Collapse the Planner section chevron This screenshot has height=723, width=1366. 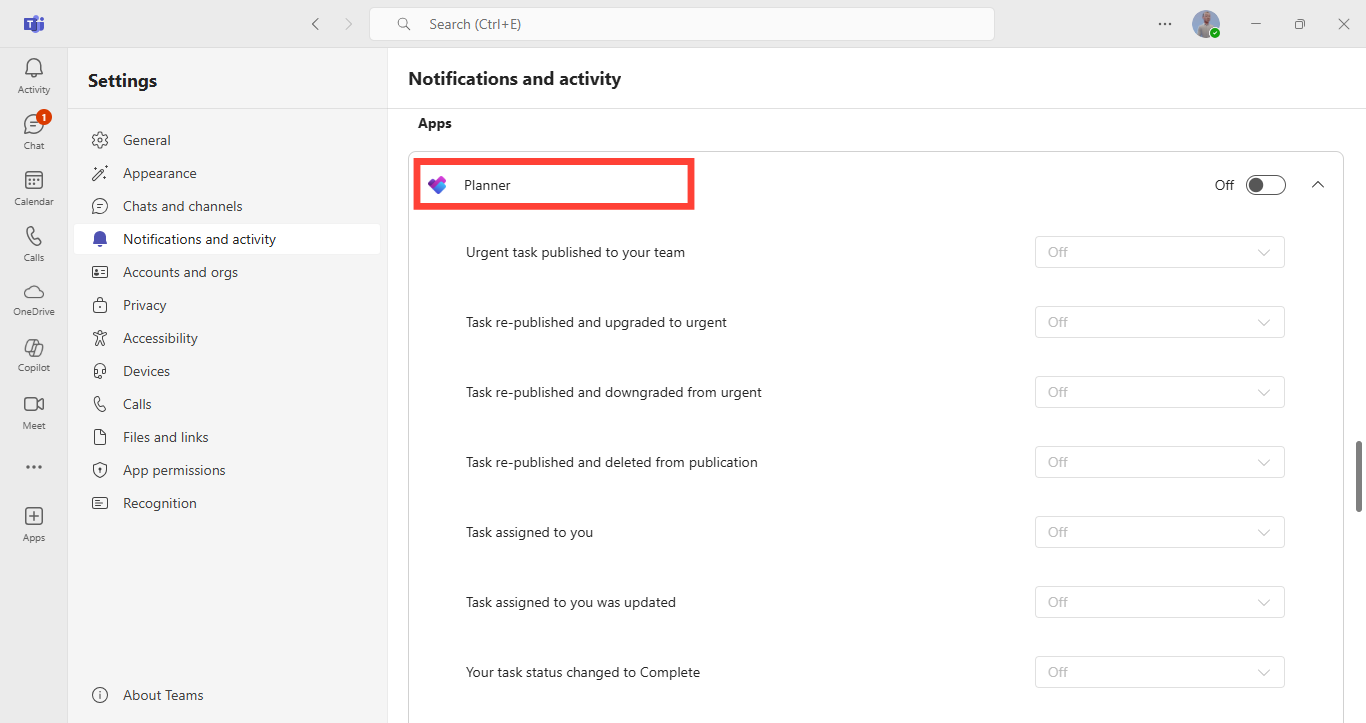1317,185
